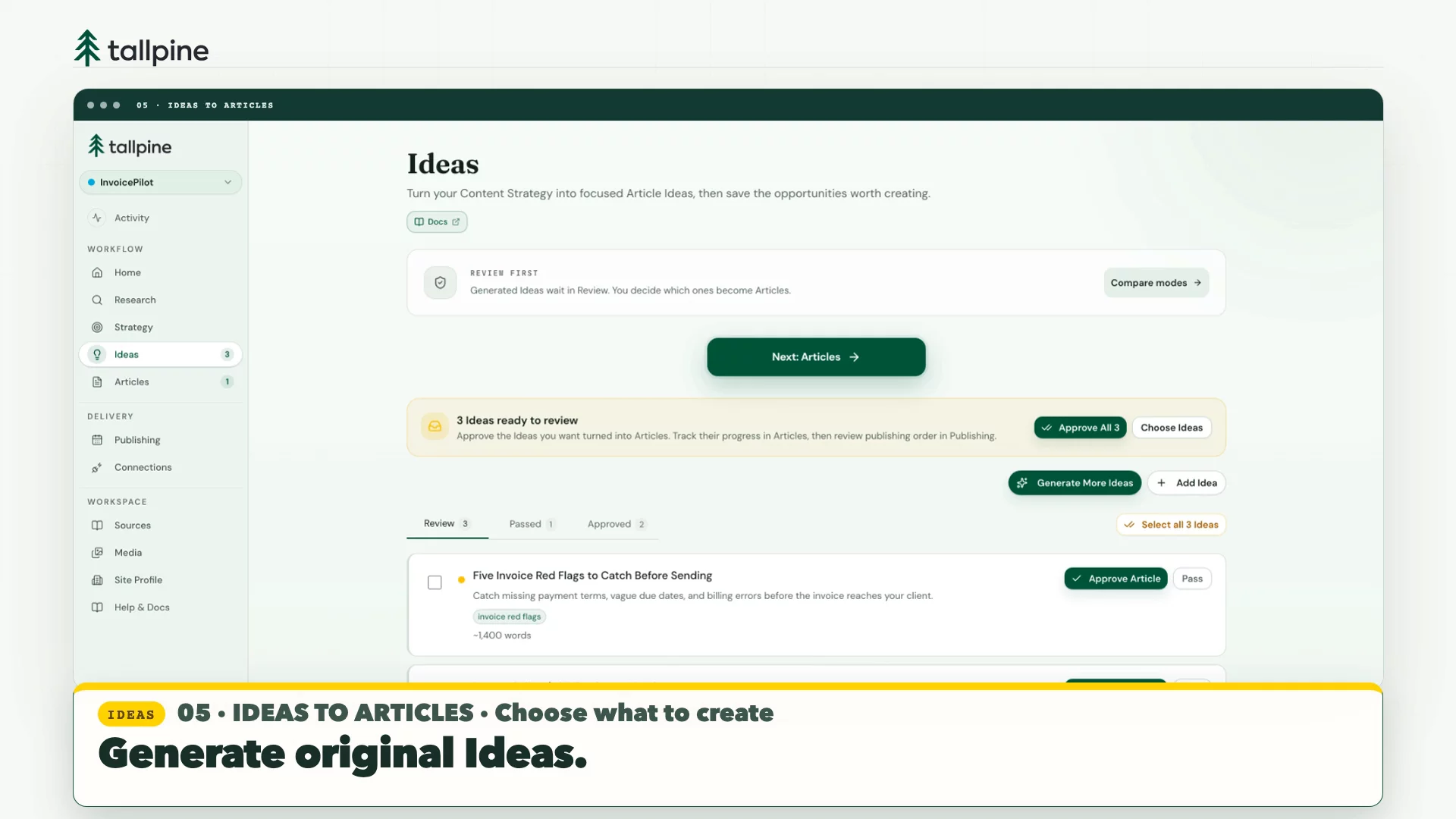This screenshot has height=819, width=1456.
Task: Click the Choose Ideas button
Action: coord(1172,428)
